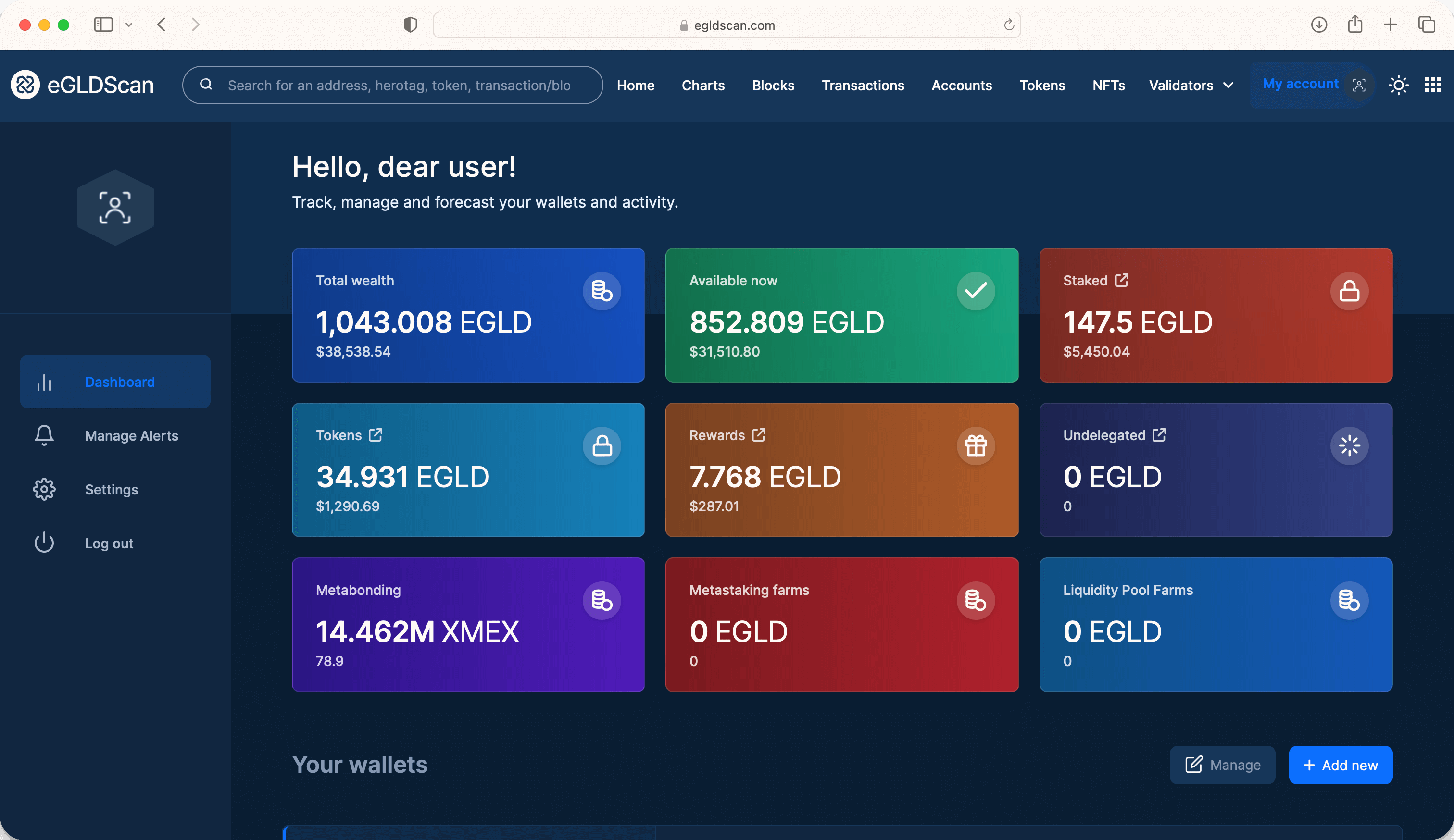Expand the Validators dropdown menu
The image size is (1454, 840).
(1191, 86)
